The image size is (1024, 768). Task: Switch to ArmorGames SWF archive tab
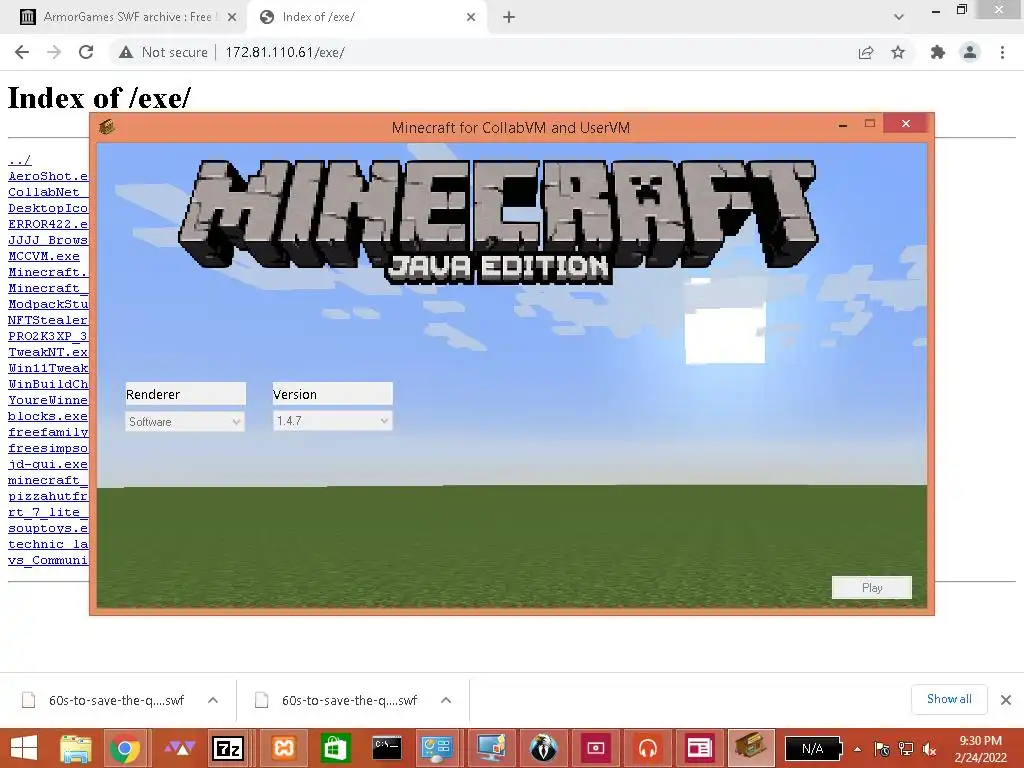point(127,17)
